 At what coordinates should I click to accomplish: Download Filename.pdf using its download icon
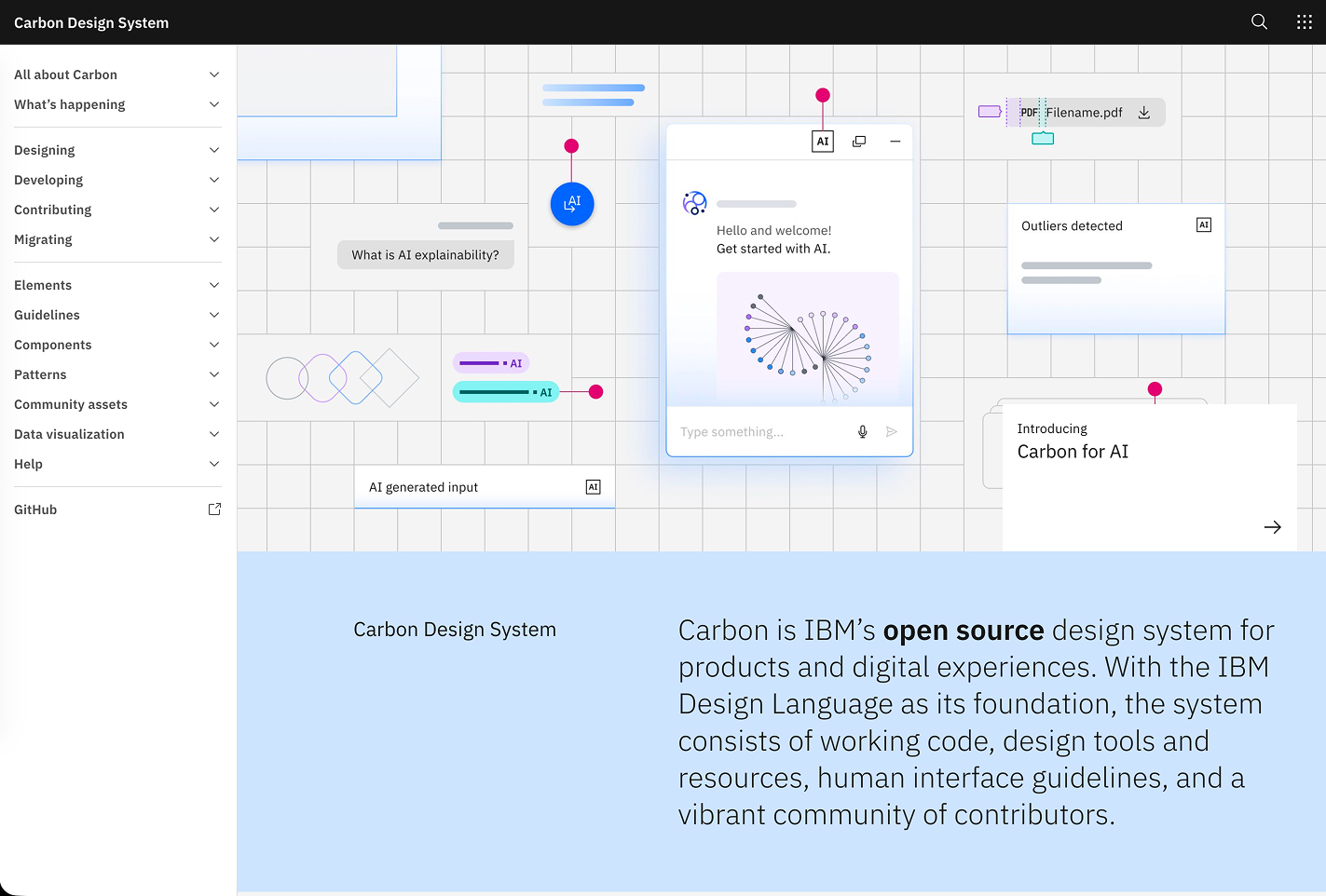click(1143, 112)
